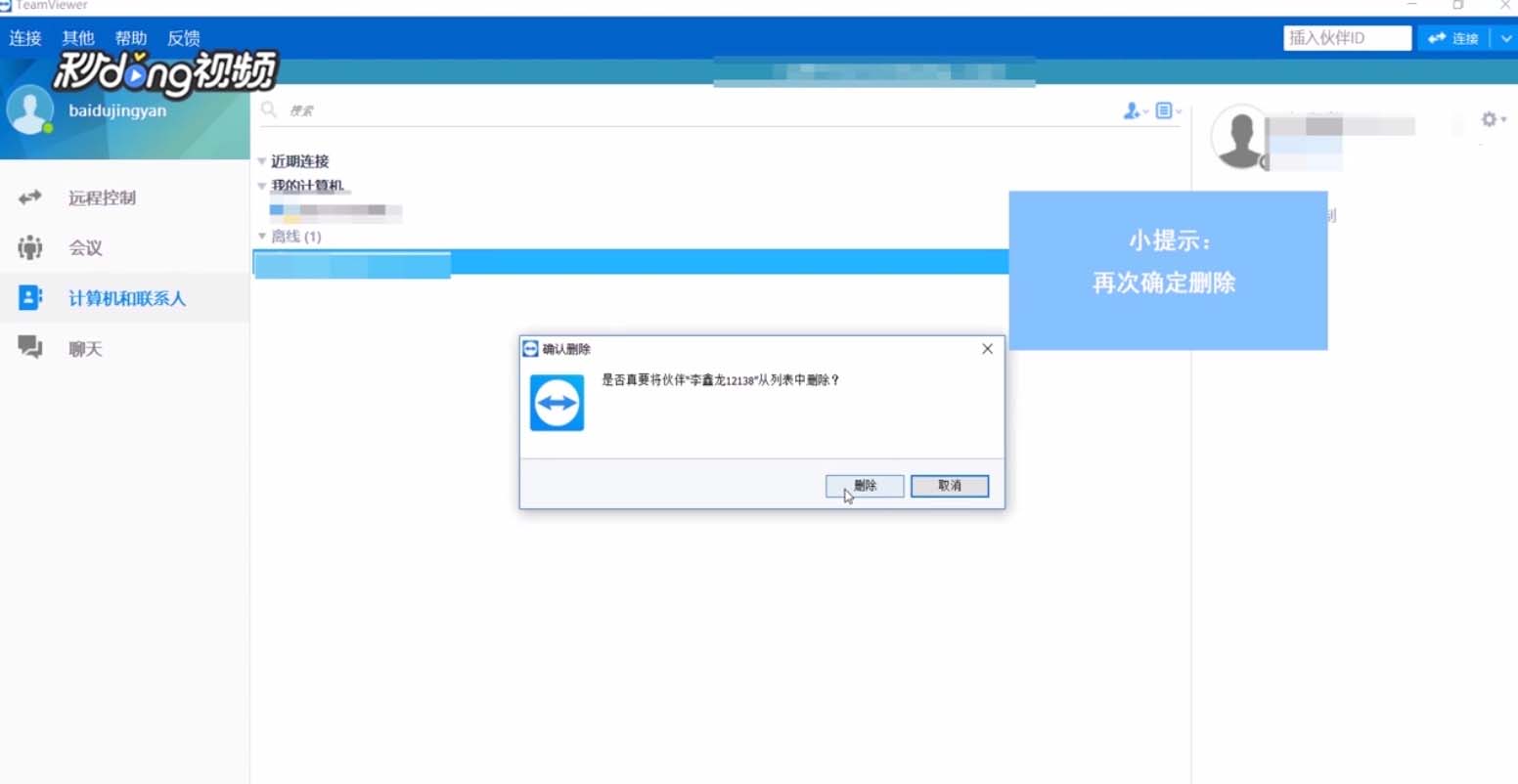Open the list view options icon

tap(1168, 111)
